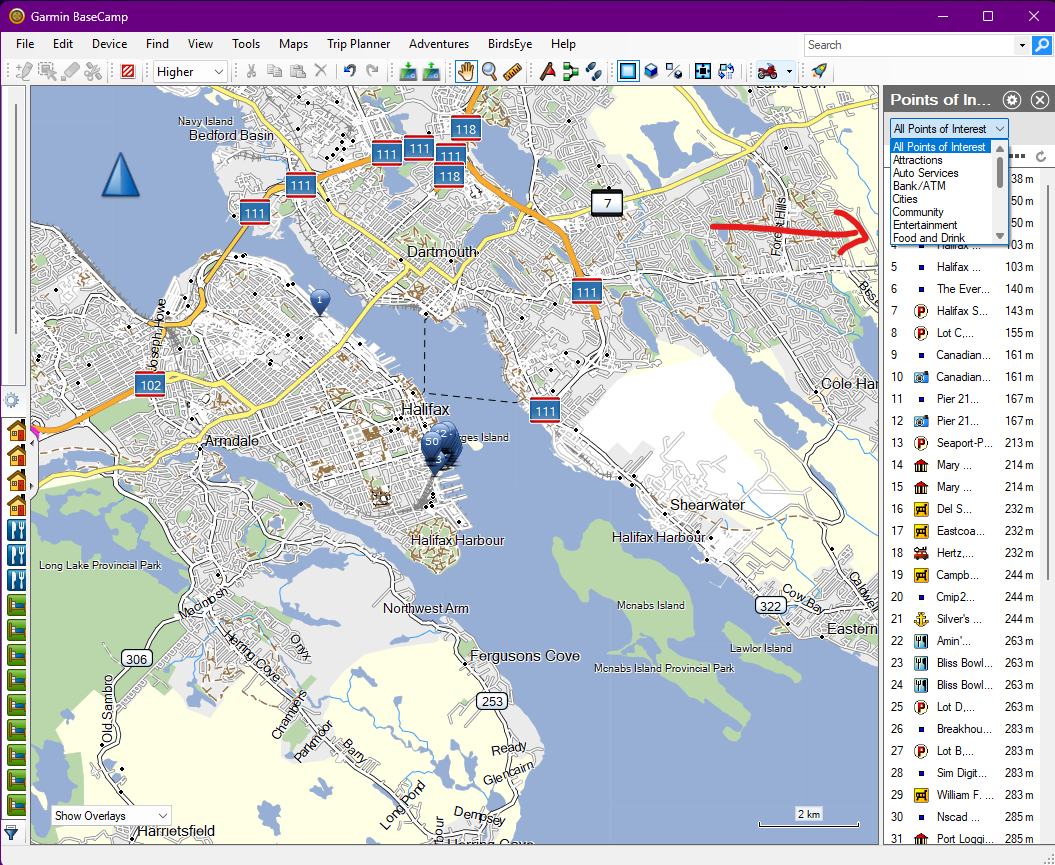
Task: Select the Zoom magnifier tool
Action: point(489,71)
